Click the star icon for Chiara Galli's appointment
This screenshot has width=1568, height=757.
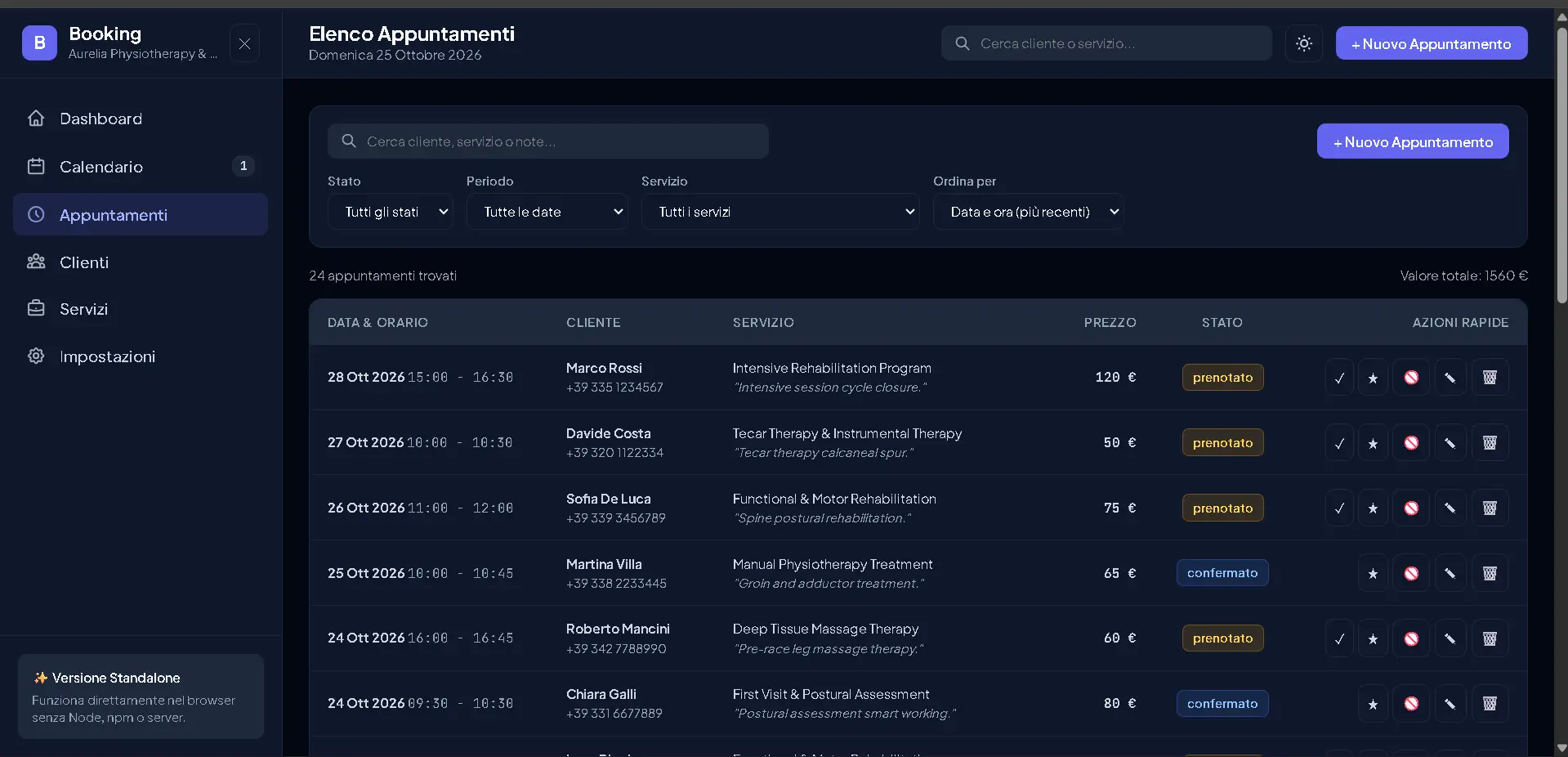pyautogui.click(x=1373, y=704)
